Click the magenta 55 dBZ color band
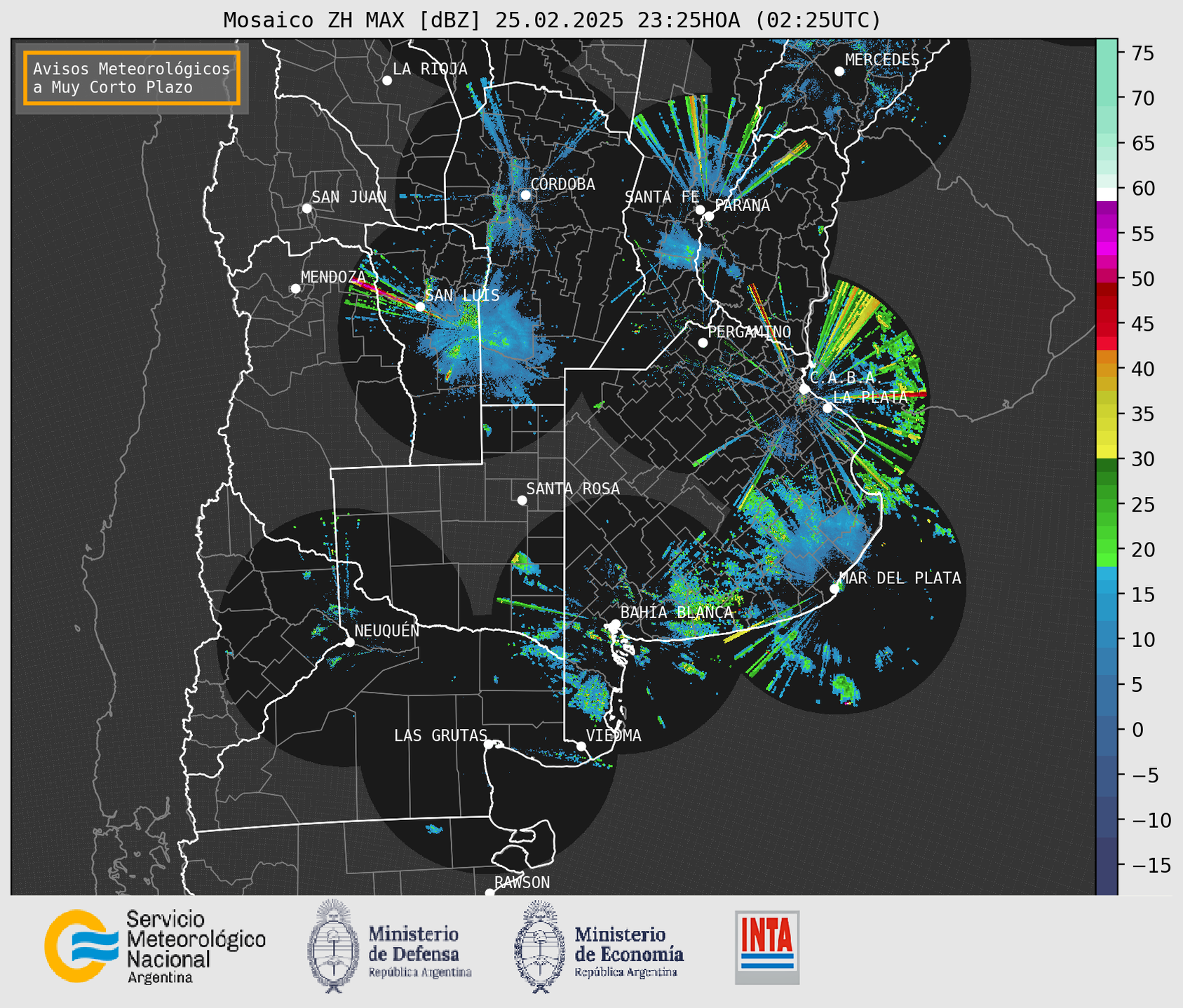Viewport: 1183px width, 1008px height. point(1107,234)
